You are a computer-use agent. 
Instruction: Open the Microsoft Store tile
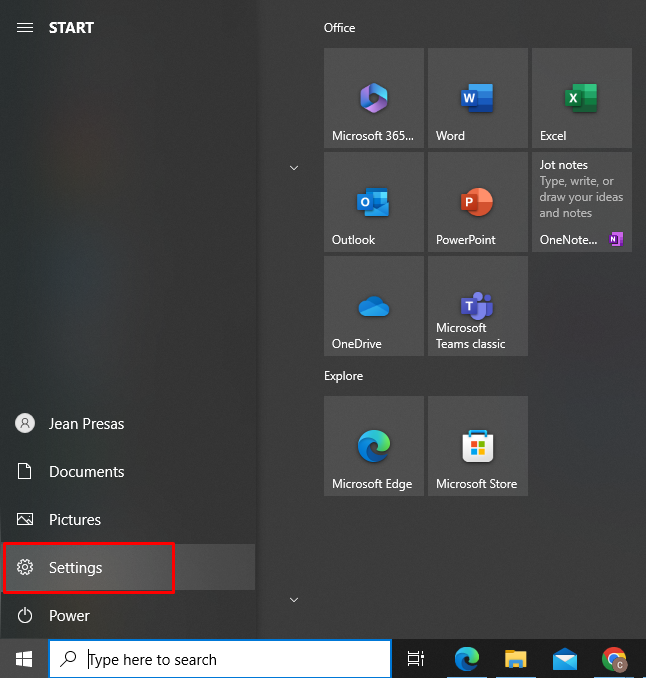[478, 446]
